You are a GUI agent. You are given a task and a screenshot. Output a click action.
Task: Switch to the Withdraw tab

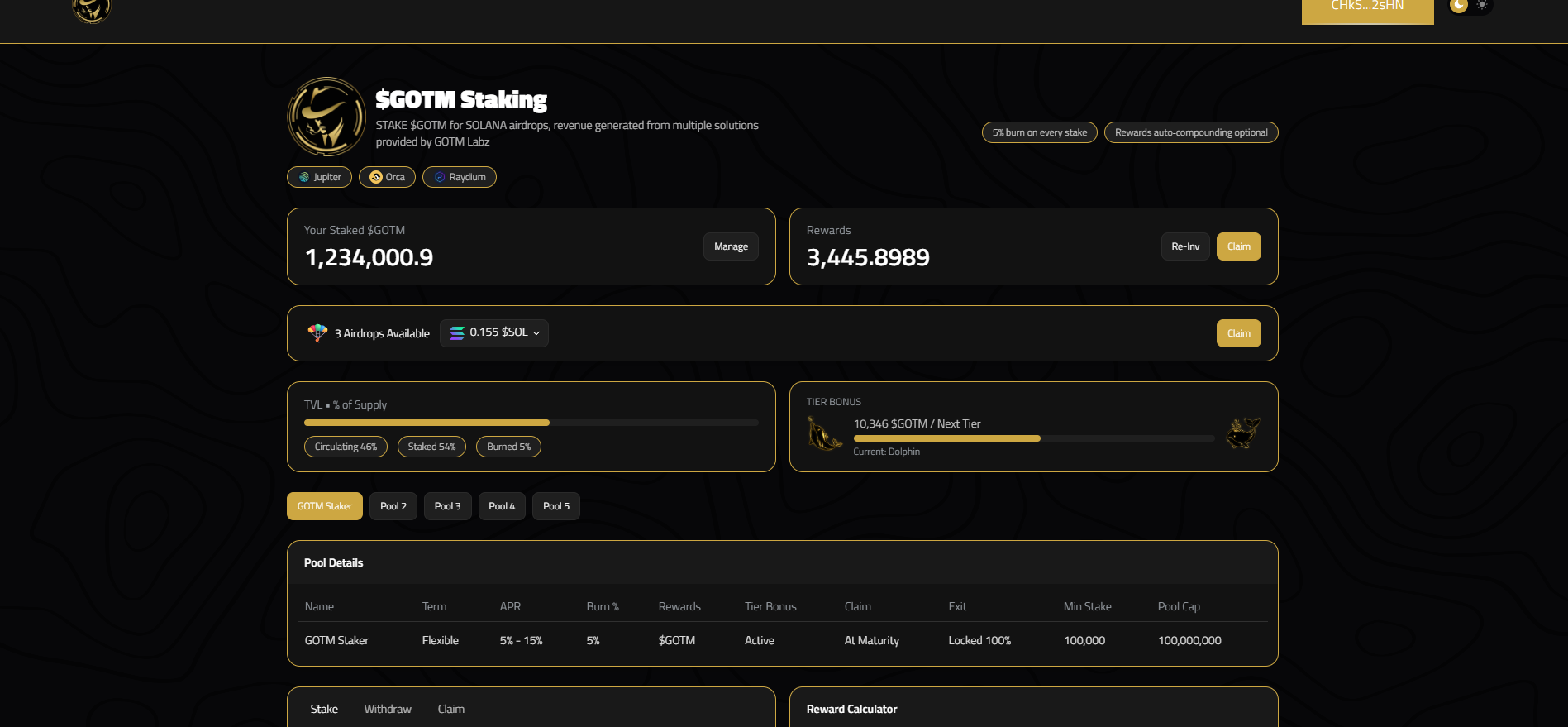click(388, 709)
